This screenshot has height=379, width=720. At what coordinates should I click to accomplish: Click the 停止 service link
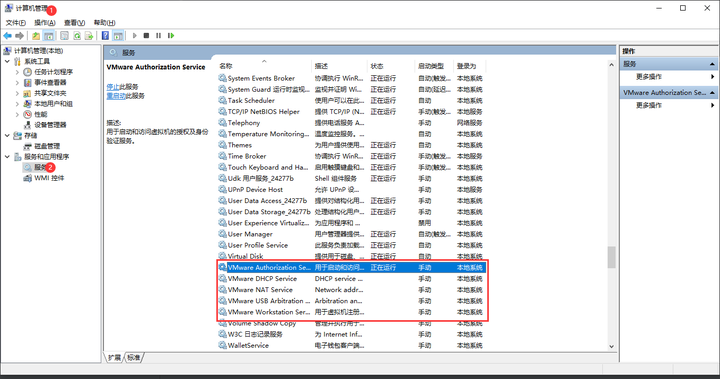[112, 86]
